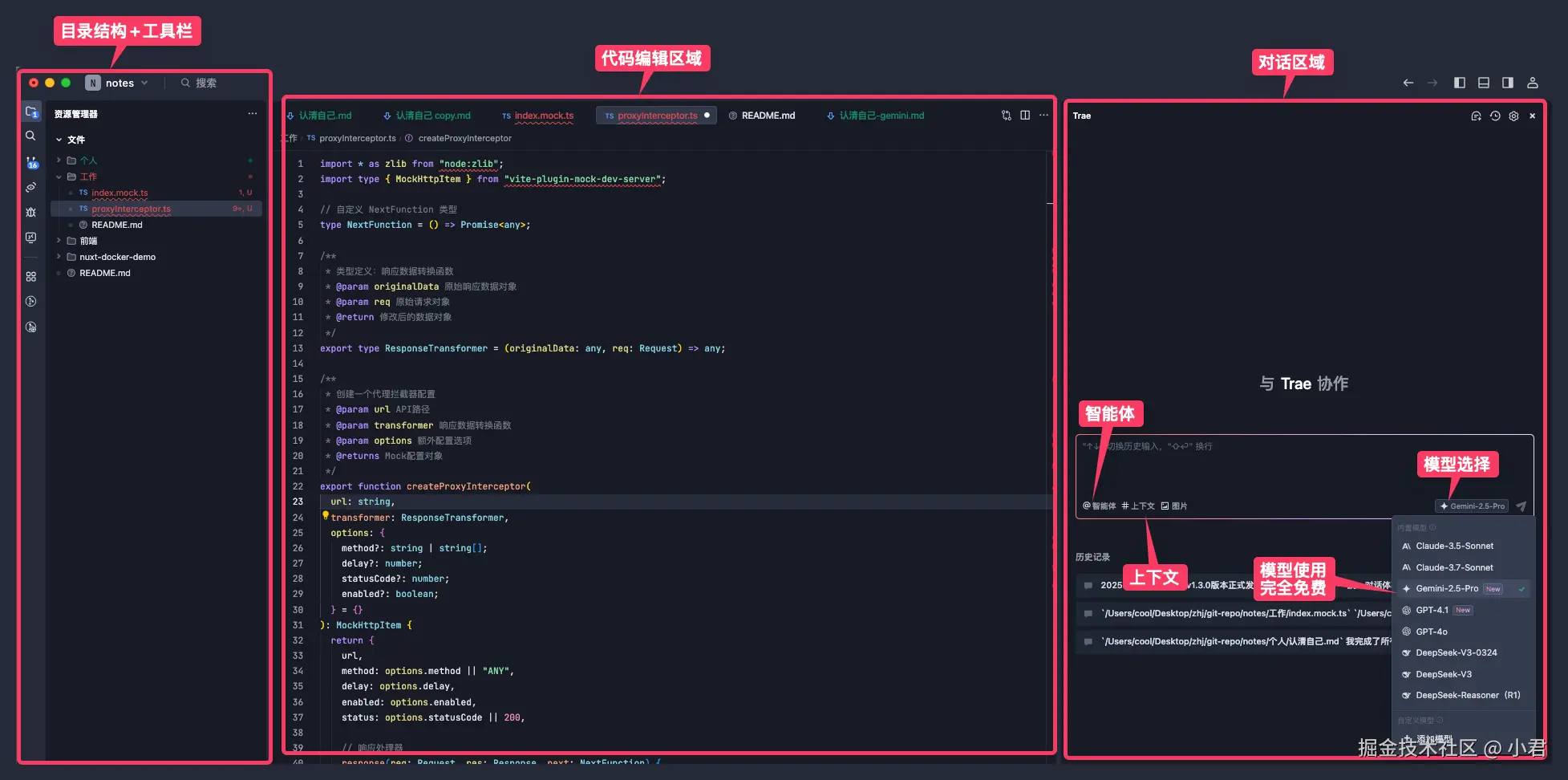Close the Trae chat panel
Screen dimensions: 1568x780
[x=1532, y=116]
